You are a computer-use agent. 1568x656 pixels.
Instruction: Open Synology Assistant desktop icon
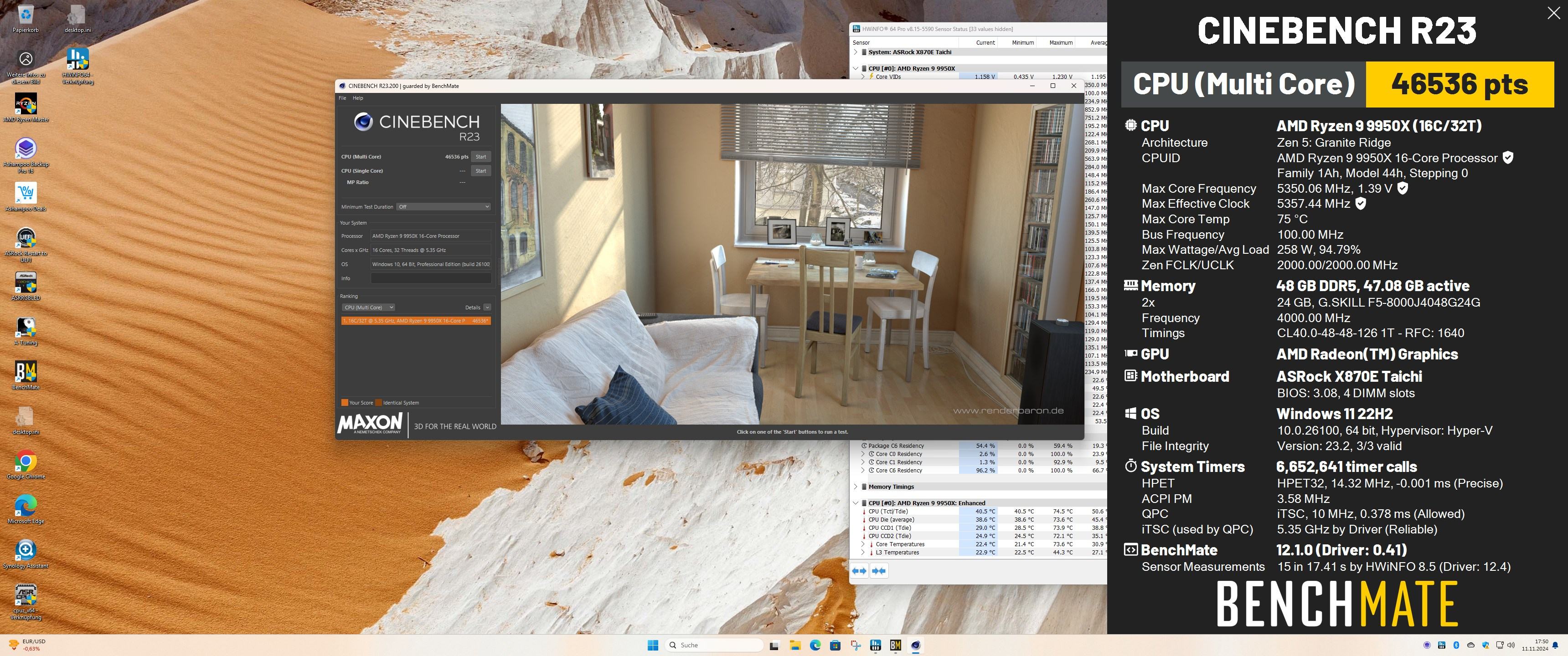pyautogui.click(x=26, y=554)
